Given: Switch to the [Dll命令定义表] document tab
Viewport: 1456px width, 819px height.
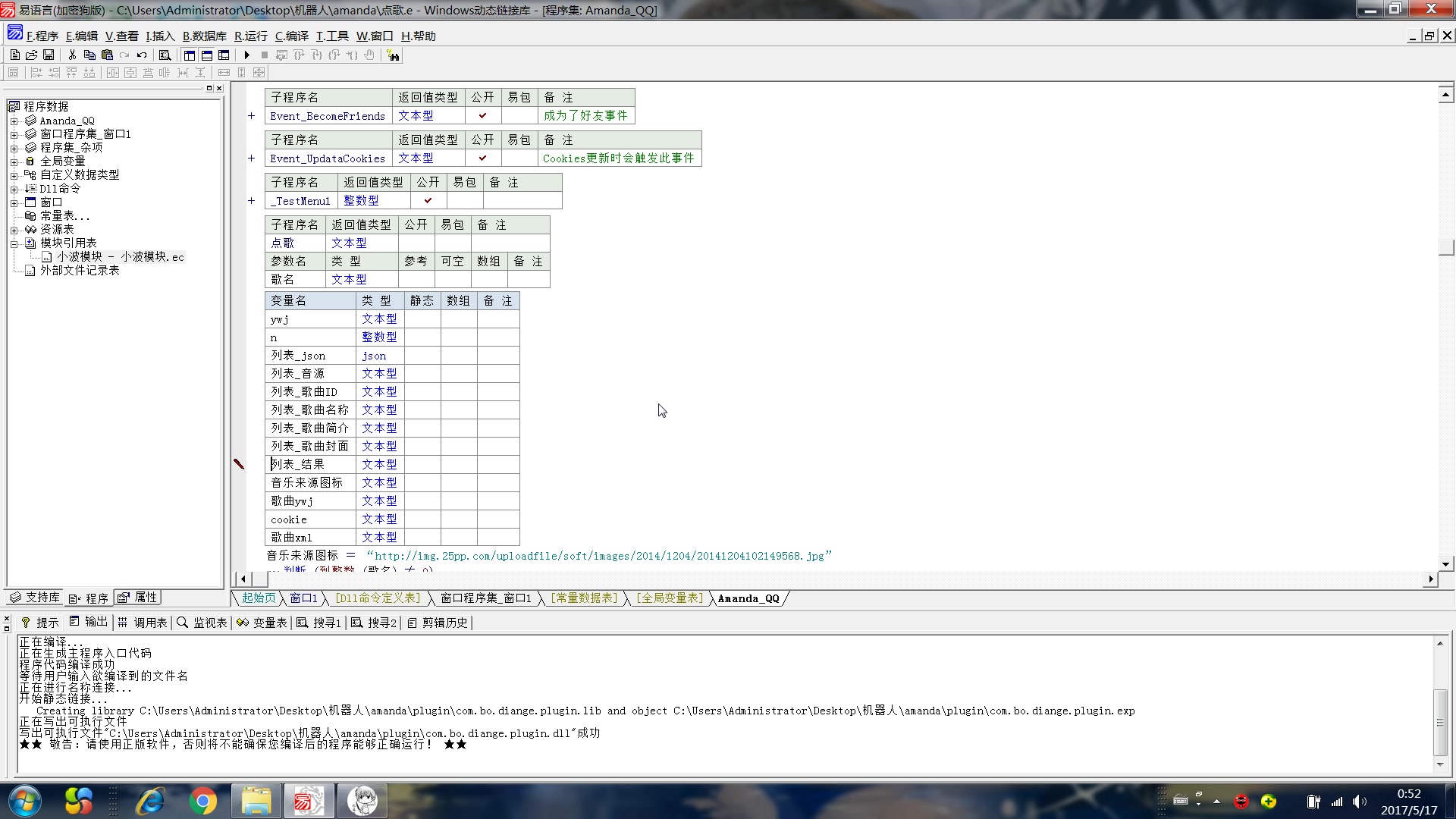Looking at the screenshot, I should (x=378, y=598).
